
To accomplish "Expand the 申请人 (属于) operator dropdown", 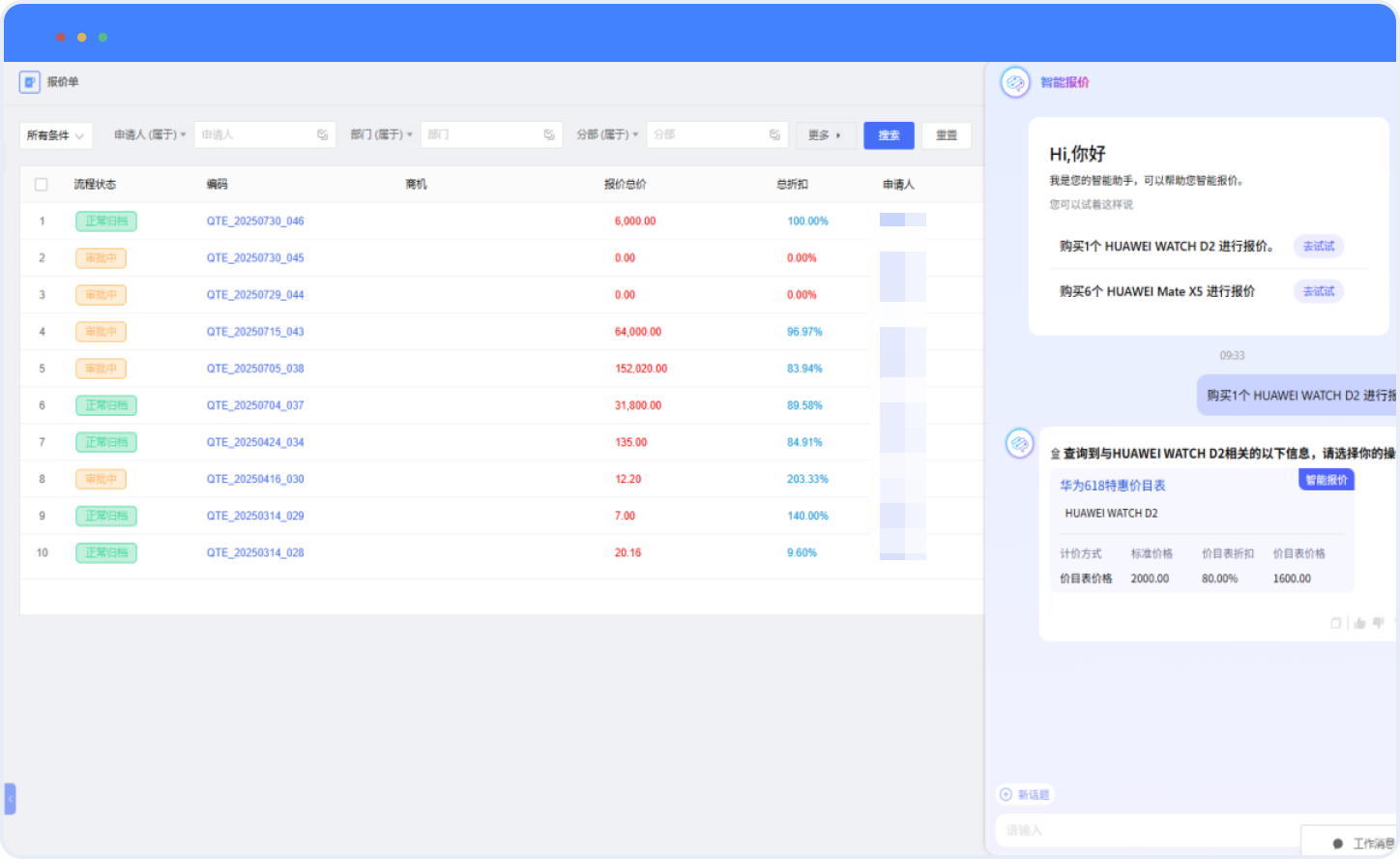I will click(150, 135).
